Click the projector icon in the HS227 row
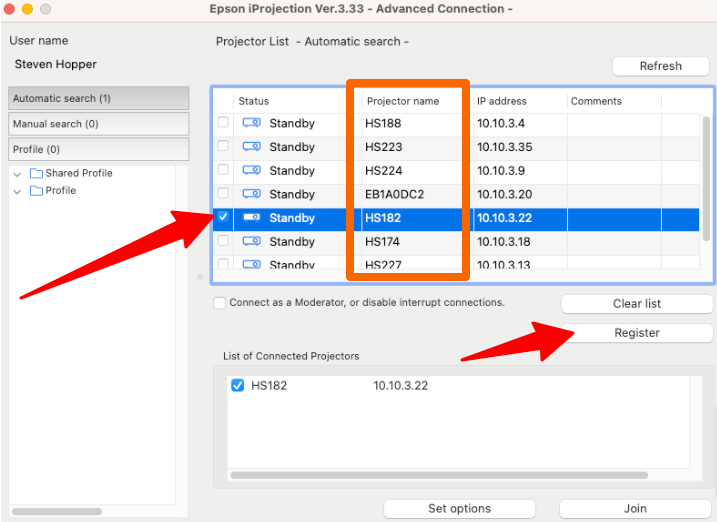Screen dimensions: 717x522 coord(251,264)
